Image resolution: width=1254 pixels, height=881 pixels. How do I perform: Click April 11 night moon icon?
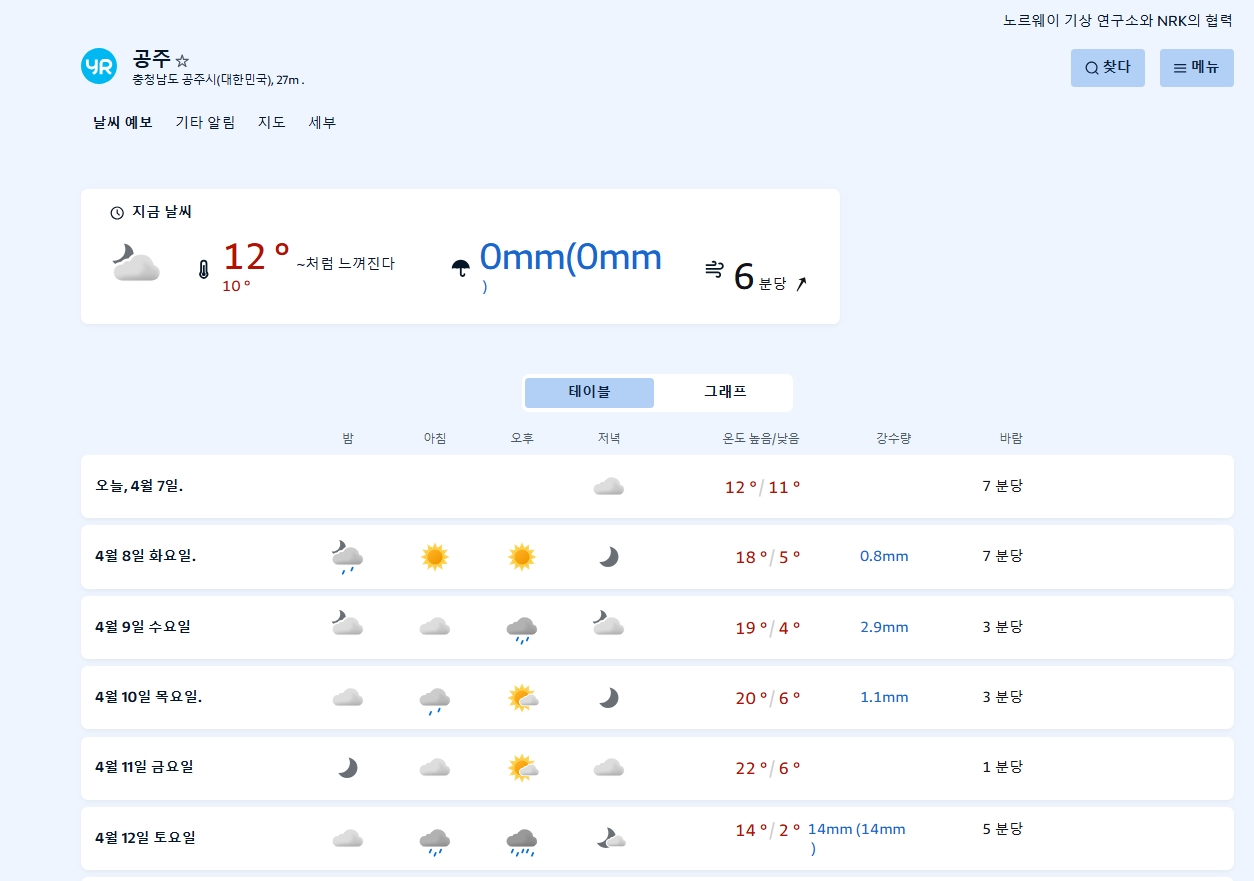click(347, 767)
